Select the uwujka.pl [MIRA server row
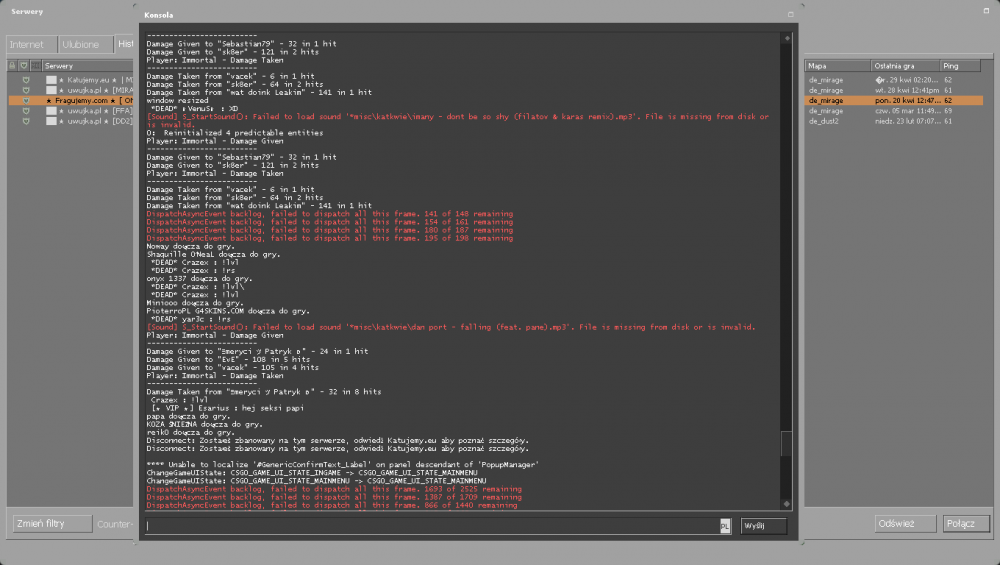Screen dimensions: 1000x565 click(x=71, y=91)
